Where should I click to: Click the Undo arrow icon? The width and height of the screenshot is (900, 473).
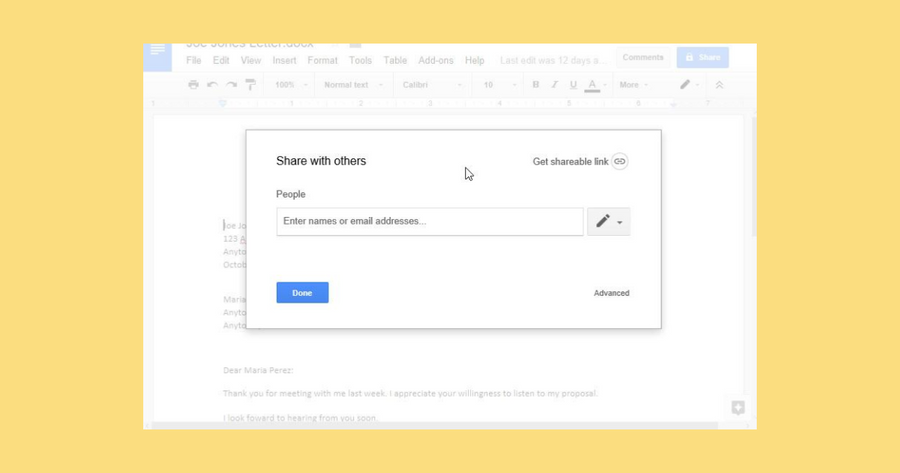pyautogui.click(x=212, y=85)
